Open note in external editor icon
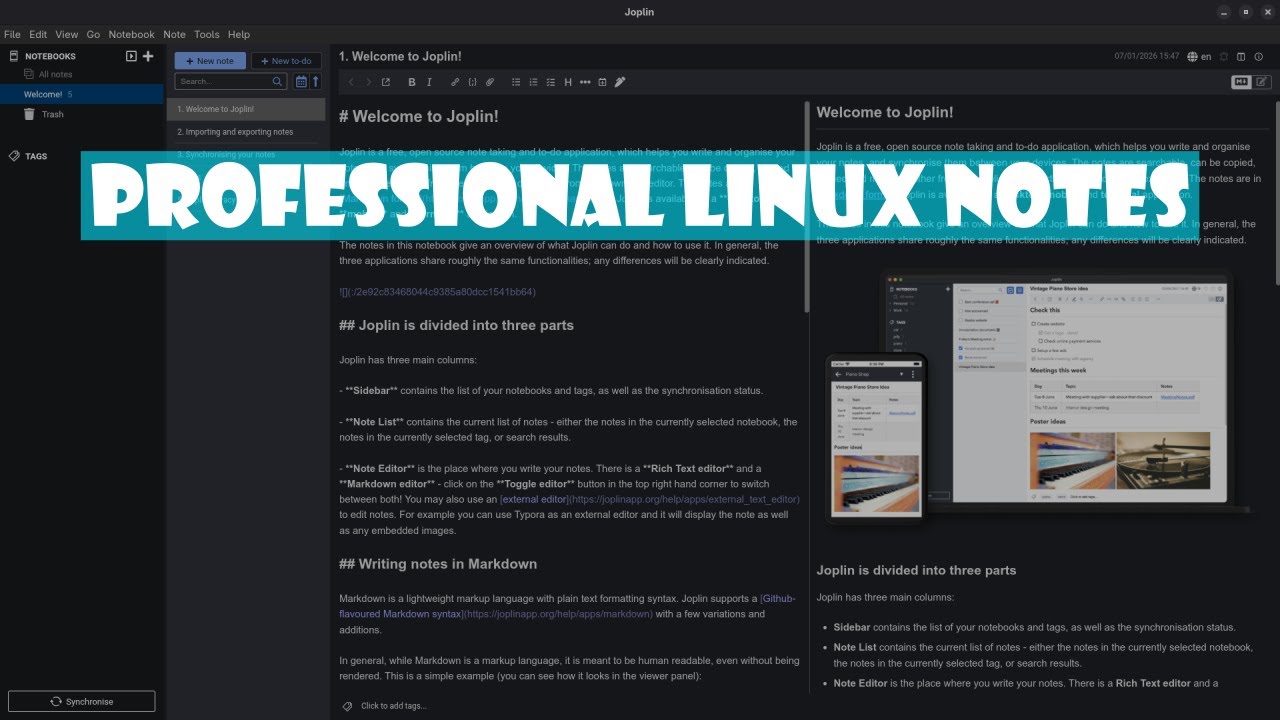 (386, 82)
